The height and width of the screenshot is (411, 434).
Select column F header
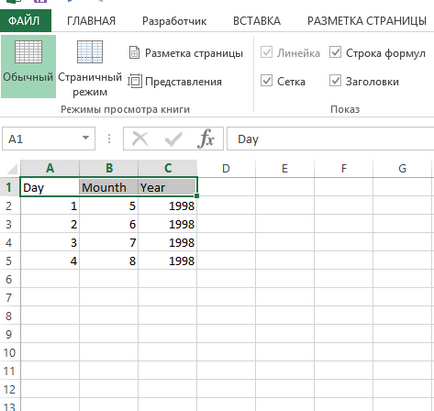pyautogui.click(x=343, y=168)
